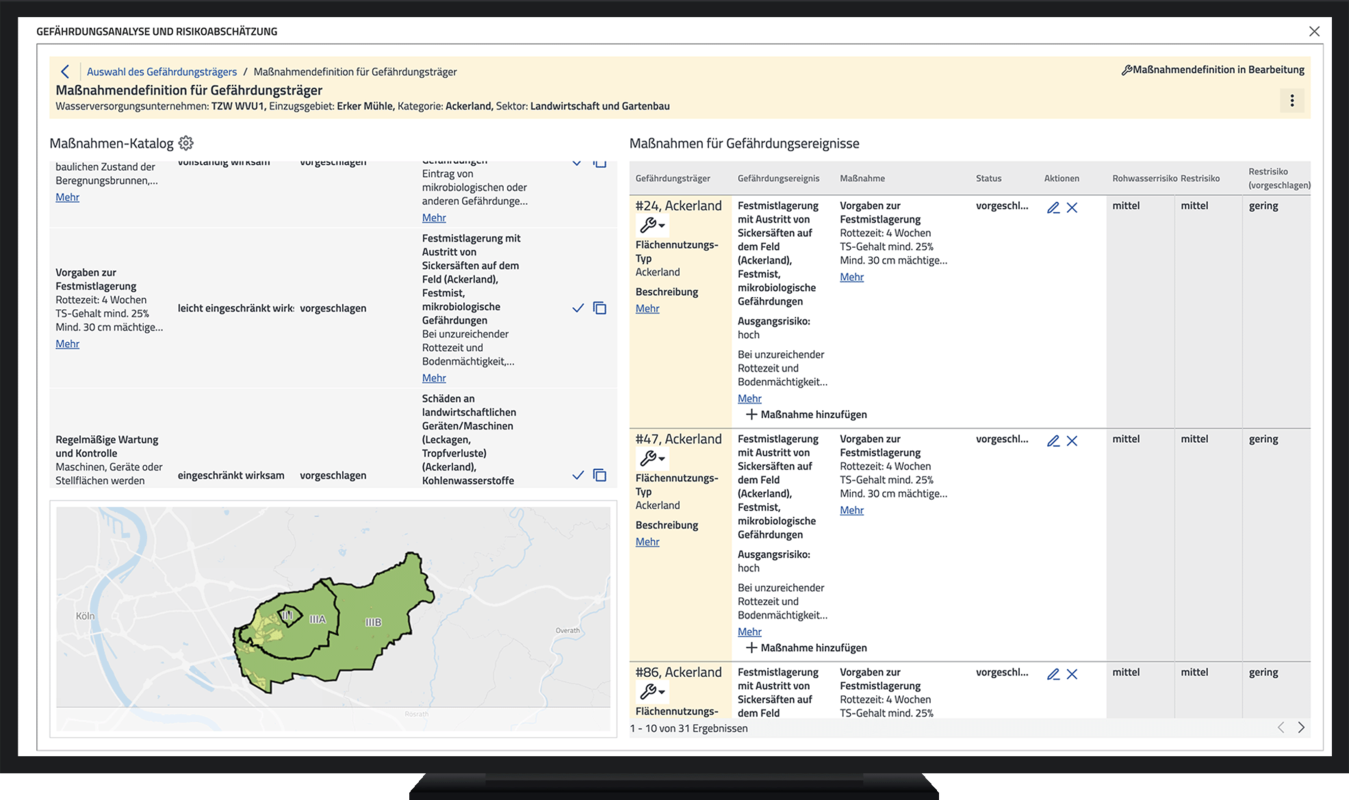
Task: Click '1 - 10 von 31 Ergebnissen' pager text
Action: click(x=689, y=729)
